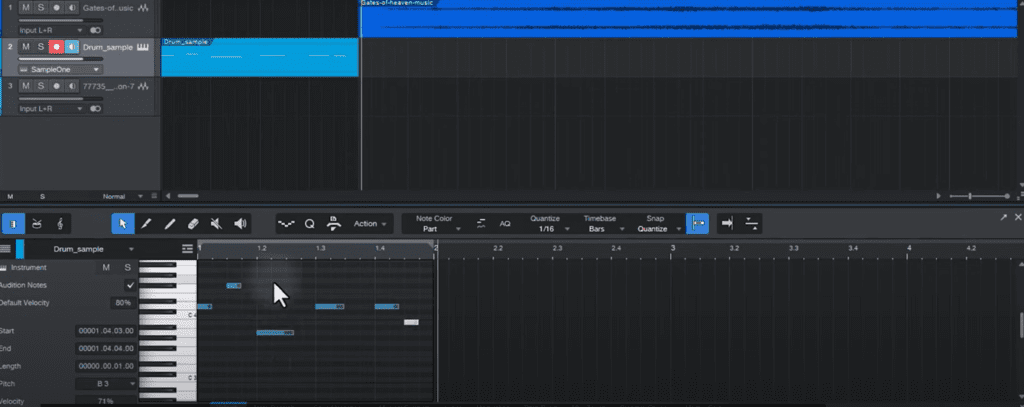Image resolution: width=1024 pixels, height=407 pixels.
Task: Select the Line tool in the editor
Action: 170,224
